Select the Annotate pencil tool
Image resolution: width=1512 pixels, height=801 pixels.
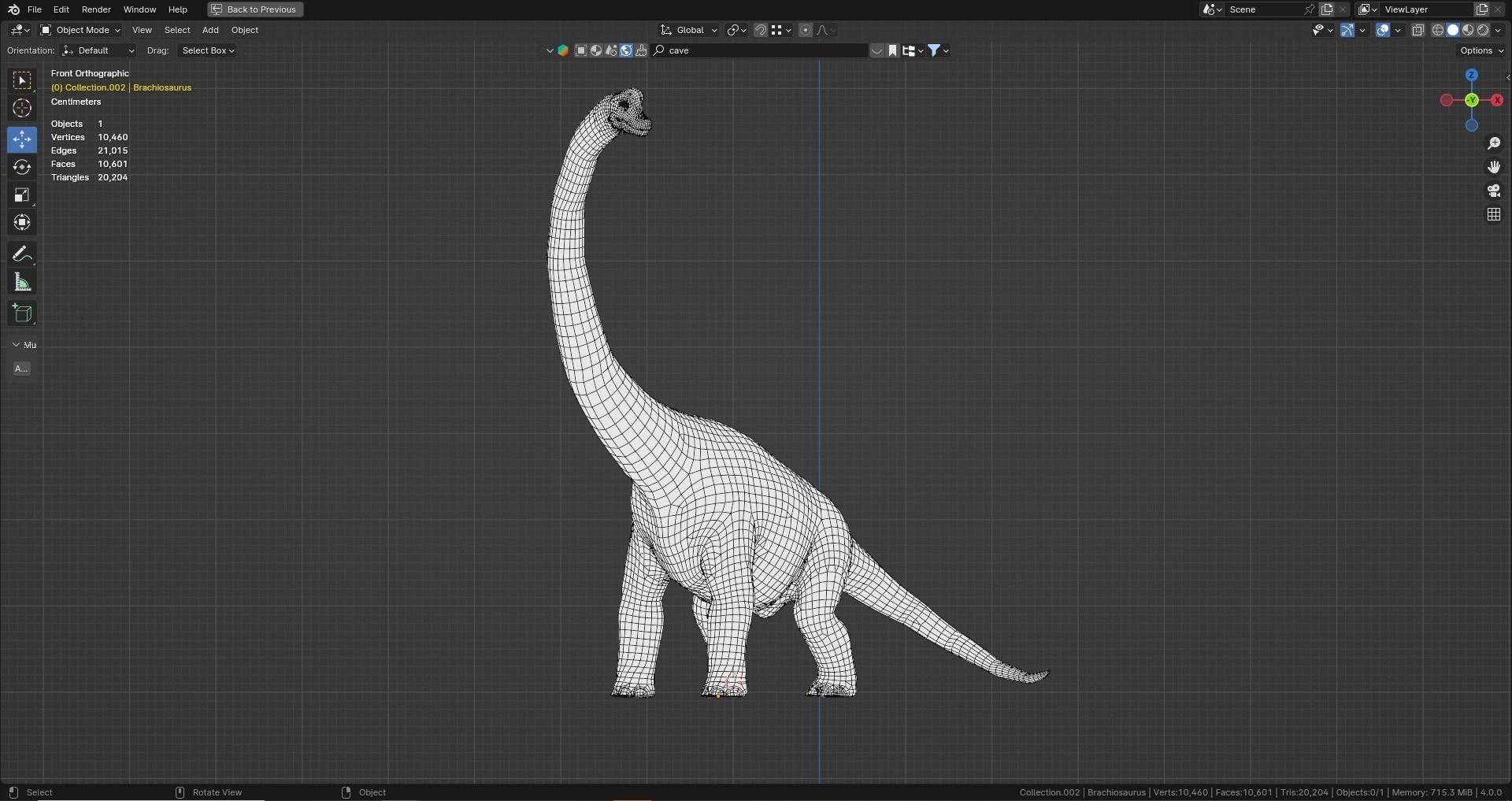(22, 254)
